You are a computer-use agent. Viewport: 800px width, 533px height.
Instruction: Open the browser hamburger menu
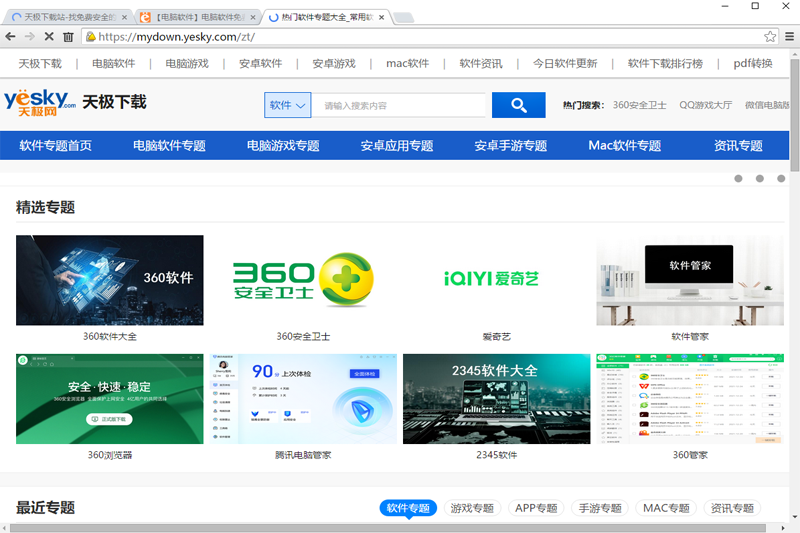pos(789,37)
